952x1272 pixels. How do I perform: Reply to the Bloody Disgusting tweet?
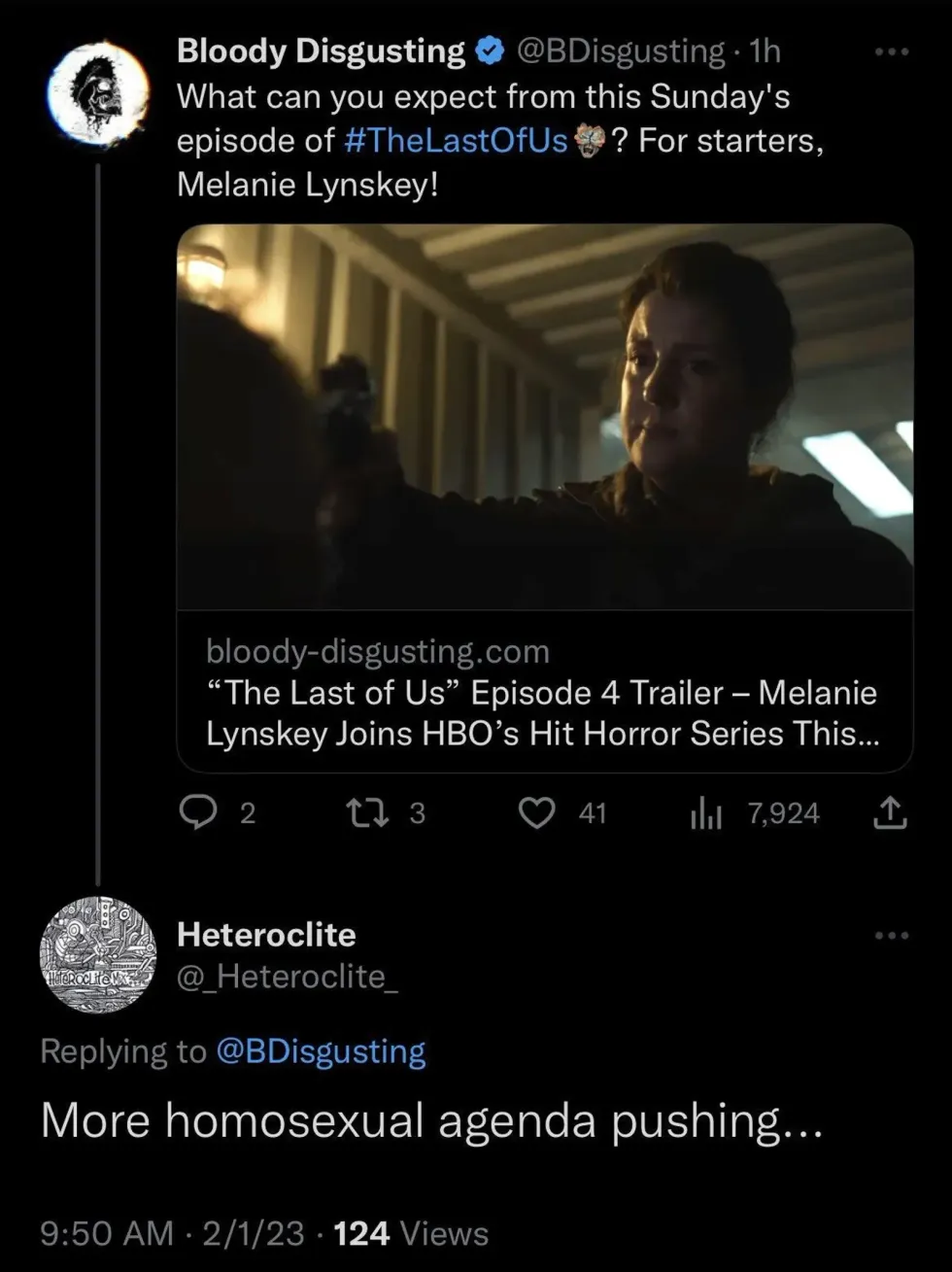point(199,812)
